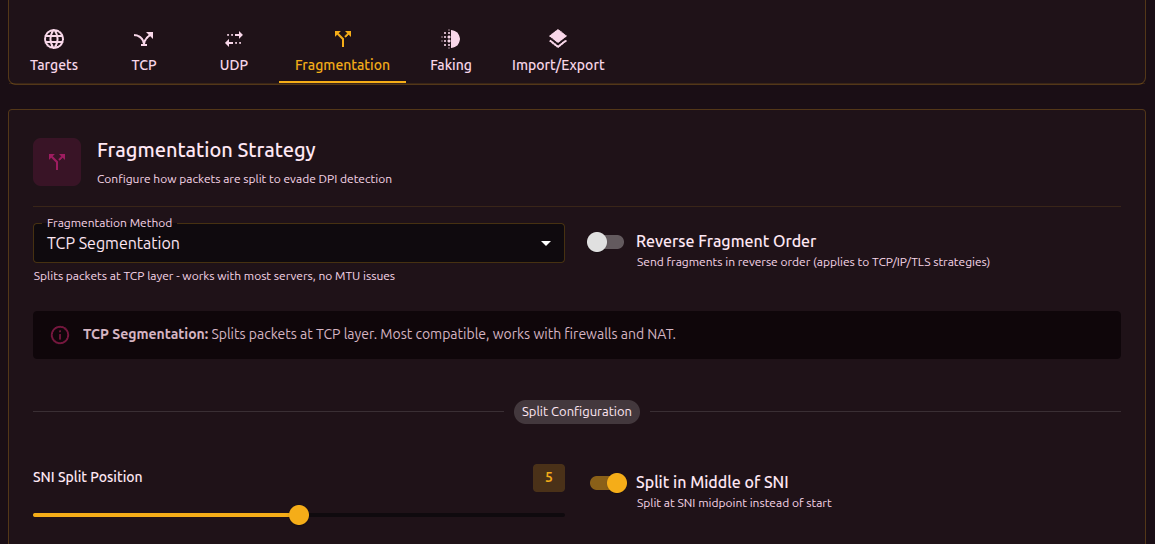The image size is (1155, 544).
Task: Open the Fragmentation Method dropdown arrow
Action: coord(546,243)
